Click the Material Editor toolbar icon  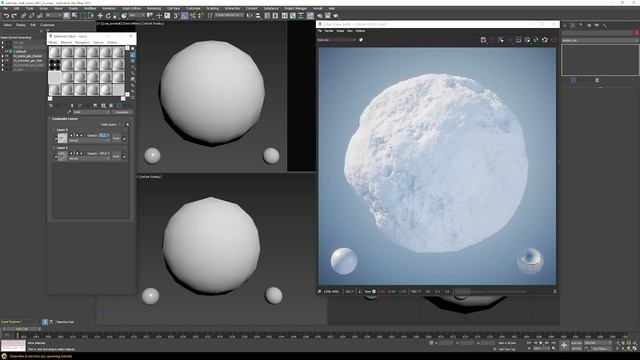pyautogui.click(x=310, y=16)
